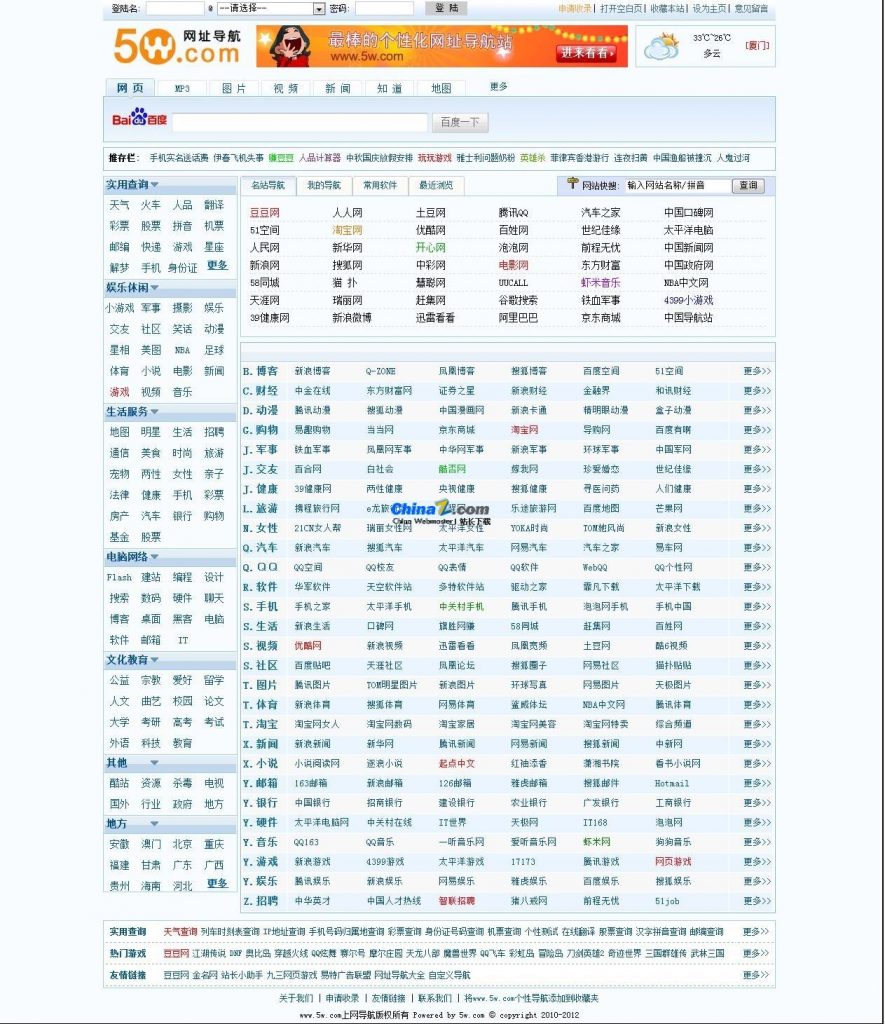Click the 百度一下 search button
The width and height of the screenshot is (885, 1024).
point(460,122)
